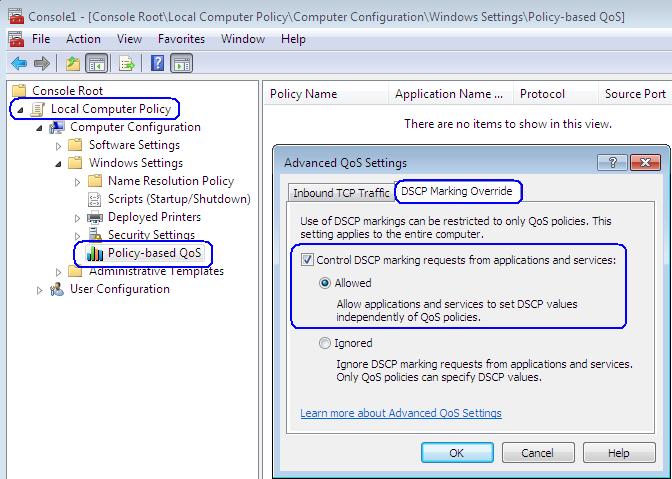
Task: Toggle the Show/Hide Action Pane icon
Action: pyautogui.click(x=181, y=63)
